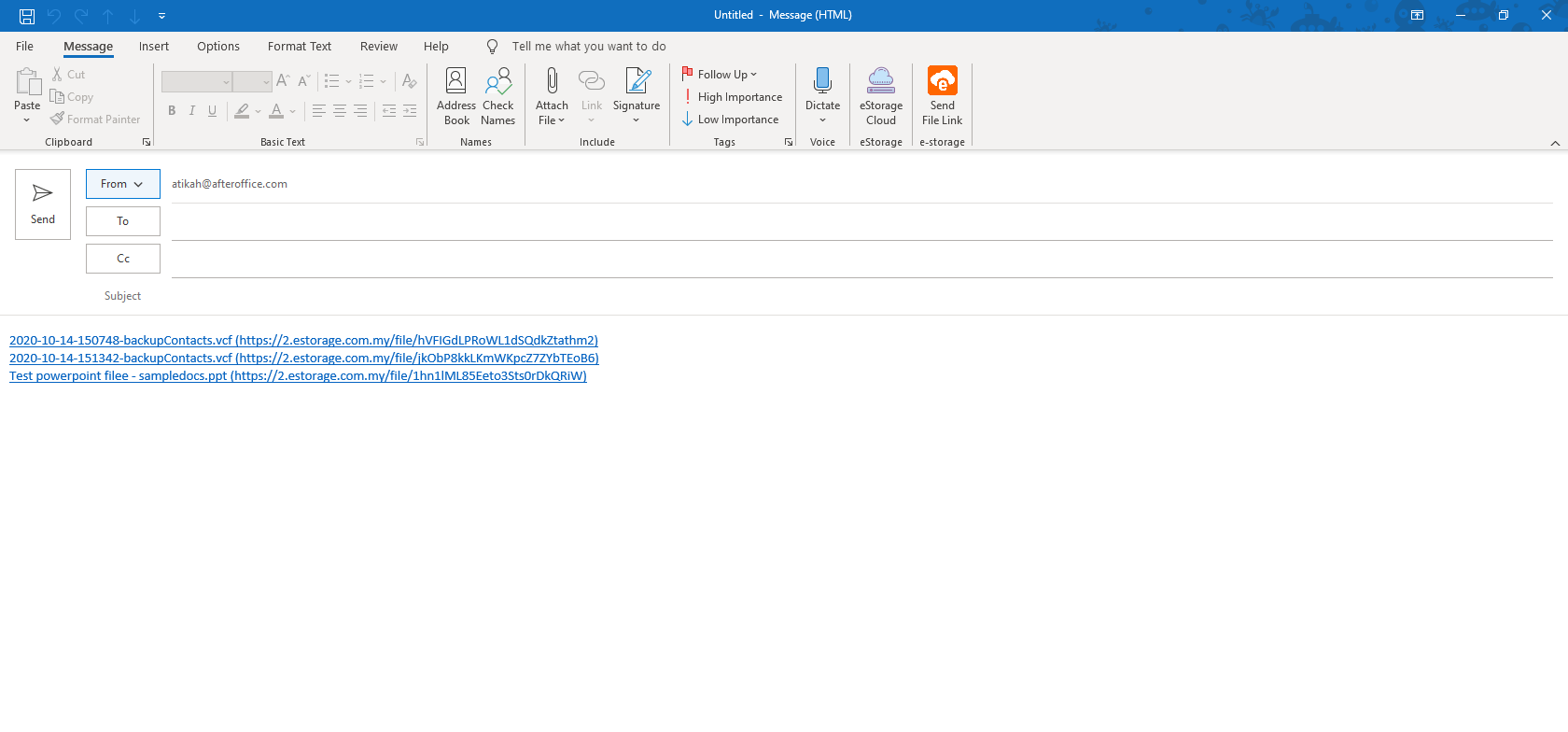
Task: Click the Check Names icon
Action: 497,95
